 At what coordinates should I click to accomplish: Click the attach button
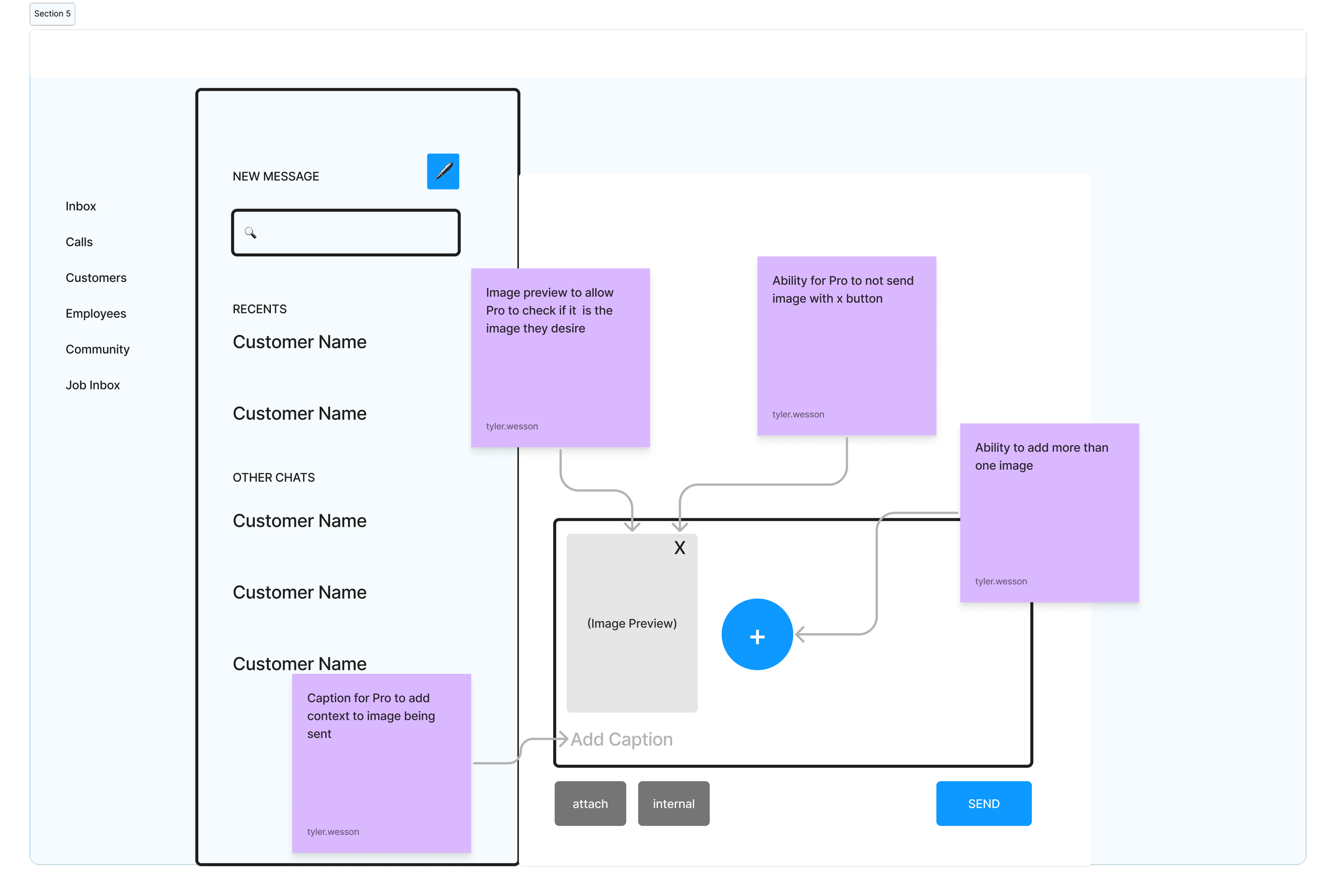point(590,804)
